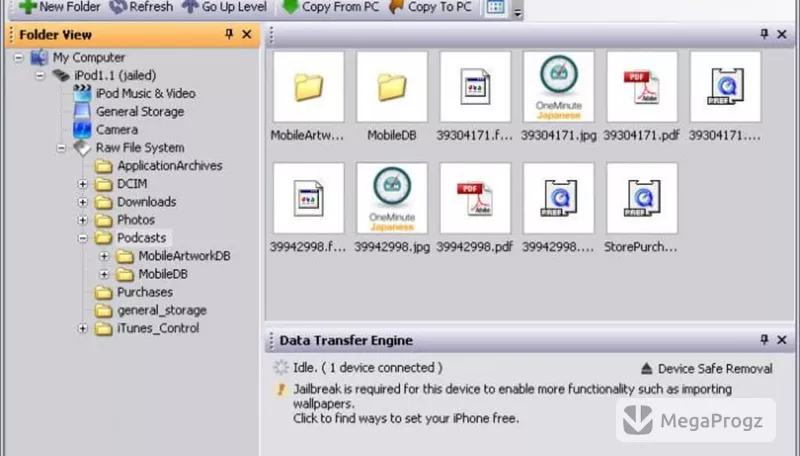Close the Folder View panel
800x456 pixels.
(x=247, y=34)
